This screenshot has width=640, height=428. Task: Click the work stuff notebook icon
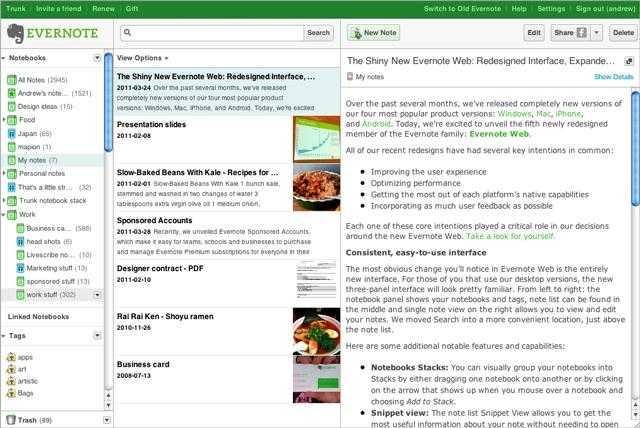20,295
